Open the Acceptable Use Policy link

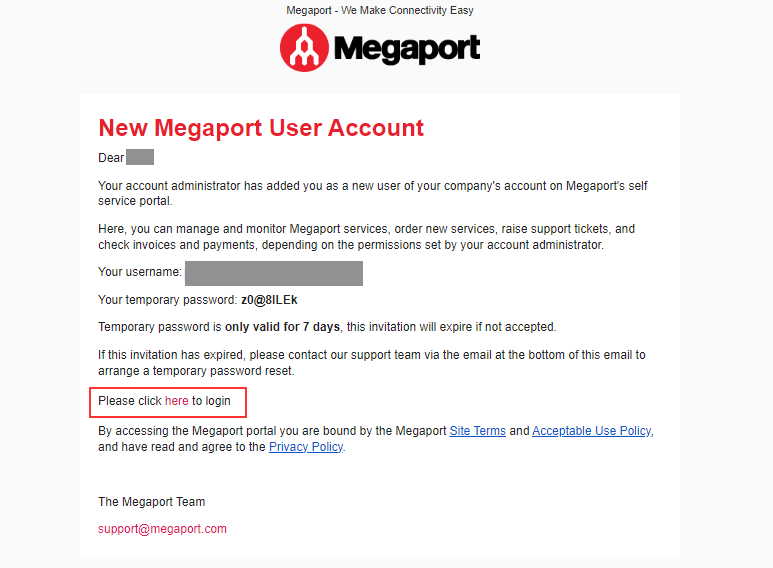(x=592, y=431)
